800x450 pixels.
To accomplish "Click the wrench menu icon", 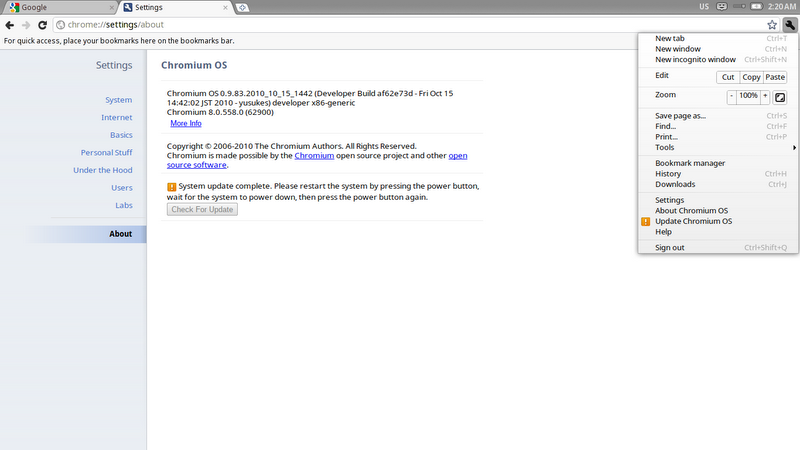I will [790, 24].
